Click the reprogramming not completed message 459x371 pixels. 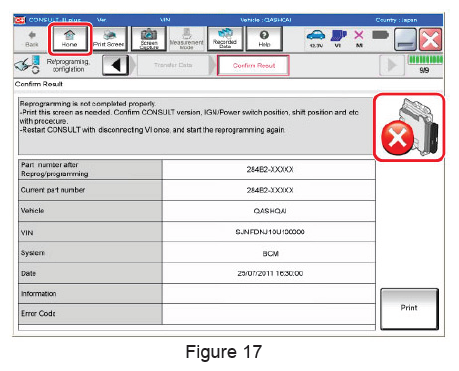pyautogui.click(x=195, y=126)
